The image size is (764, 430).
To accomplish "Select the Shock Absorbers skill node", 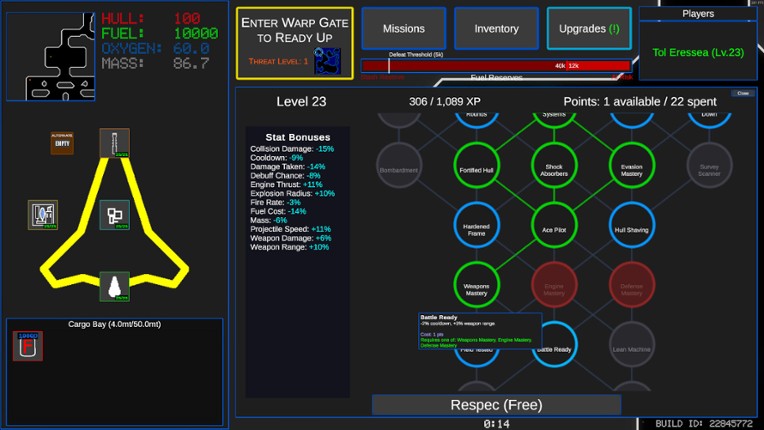I will pos(554,166).
